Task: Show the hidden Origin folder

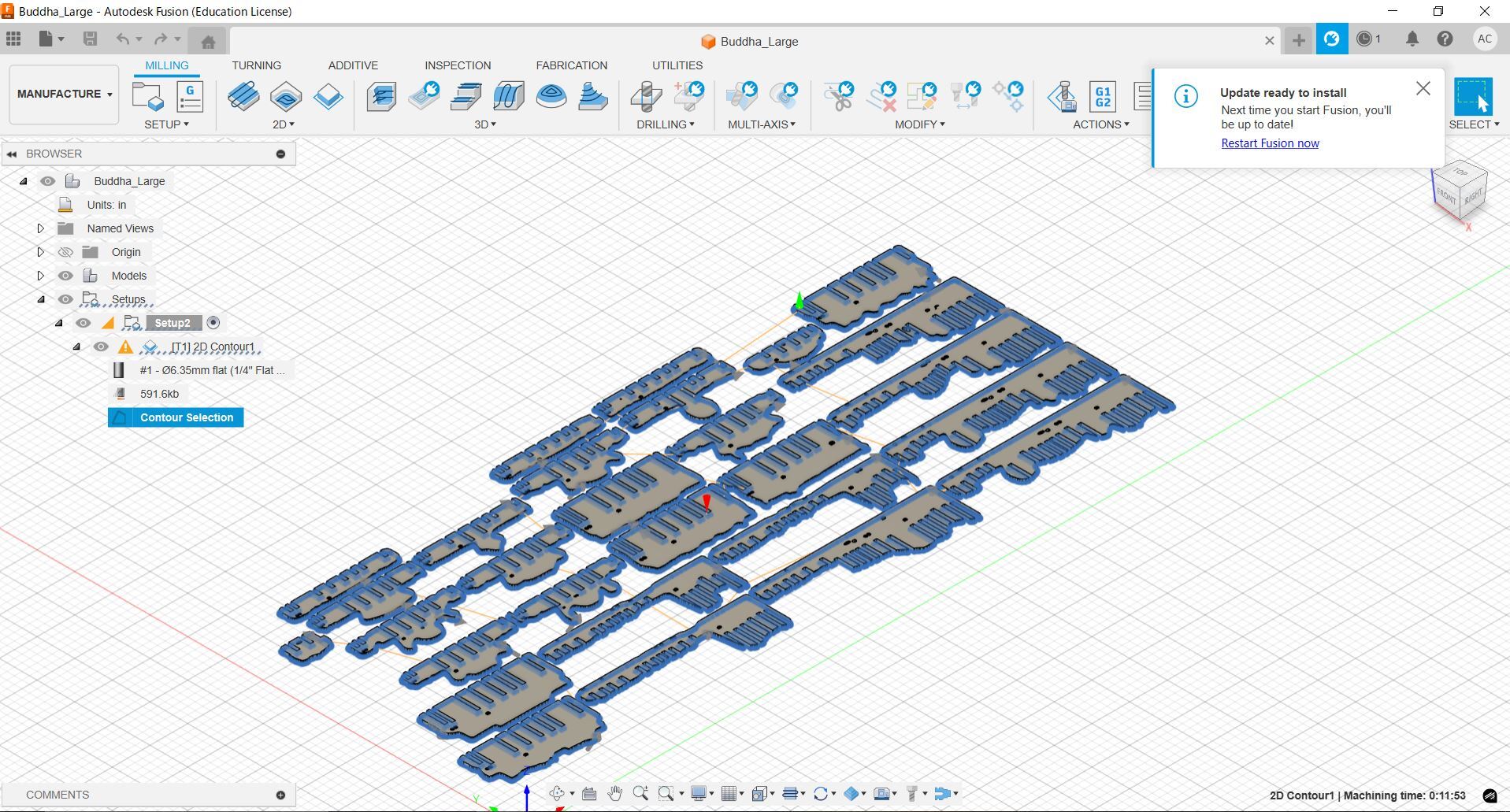Action: pos(65,252)
